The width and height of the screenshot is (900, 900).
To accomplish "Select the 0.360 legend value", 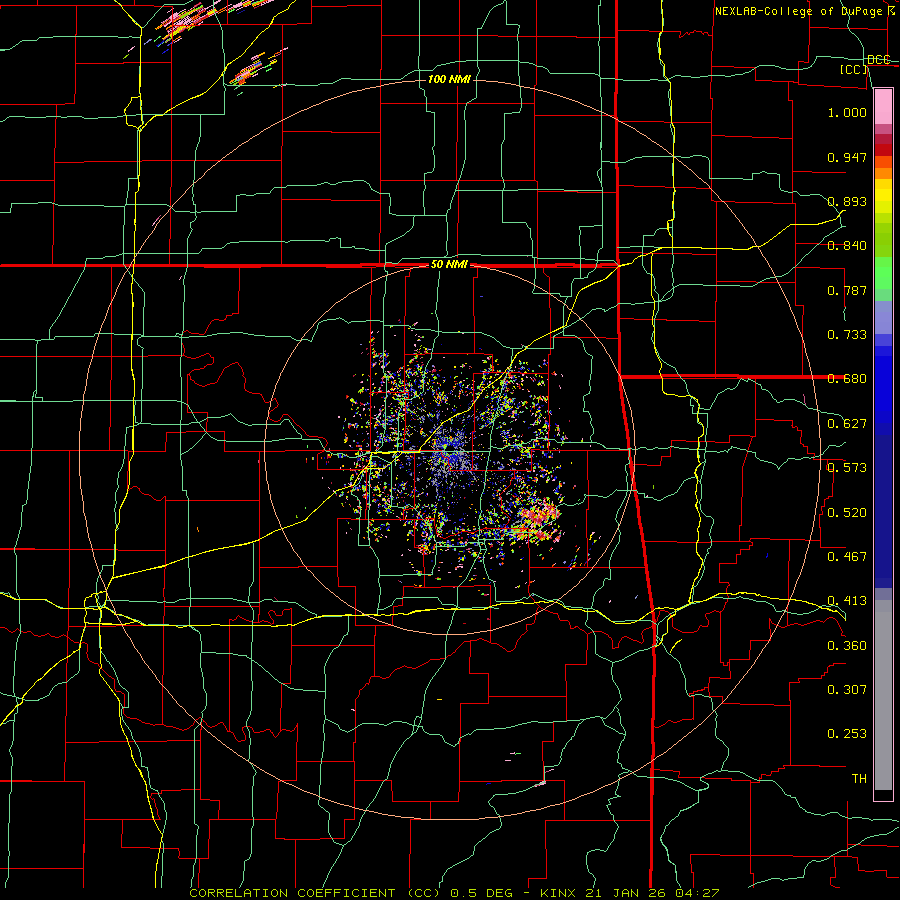I will point(847,646).
